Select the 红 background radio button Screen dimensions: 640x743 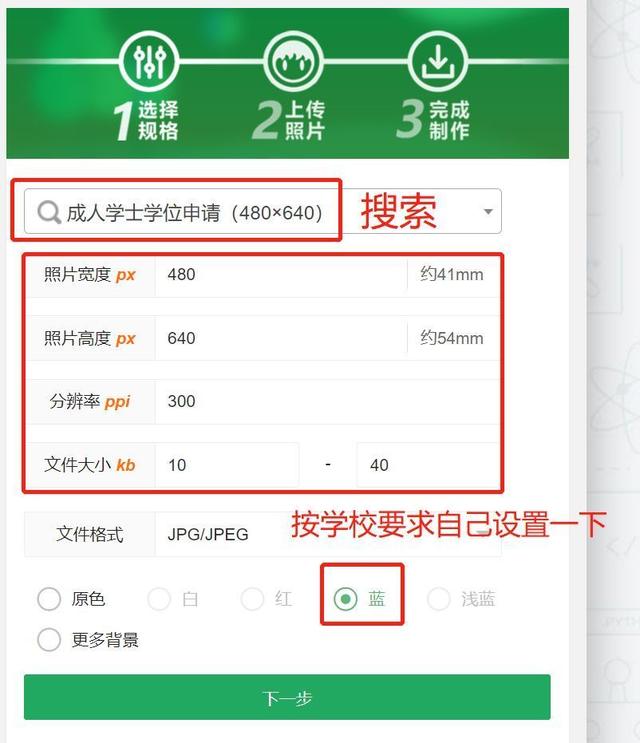pos(252,599)
